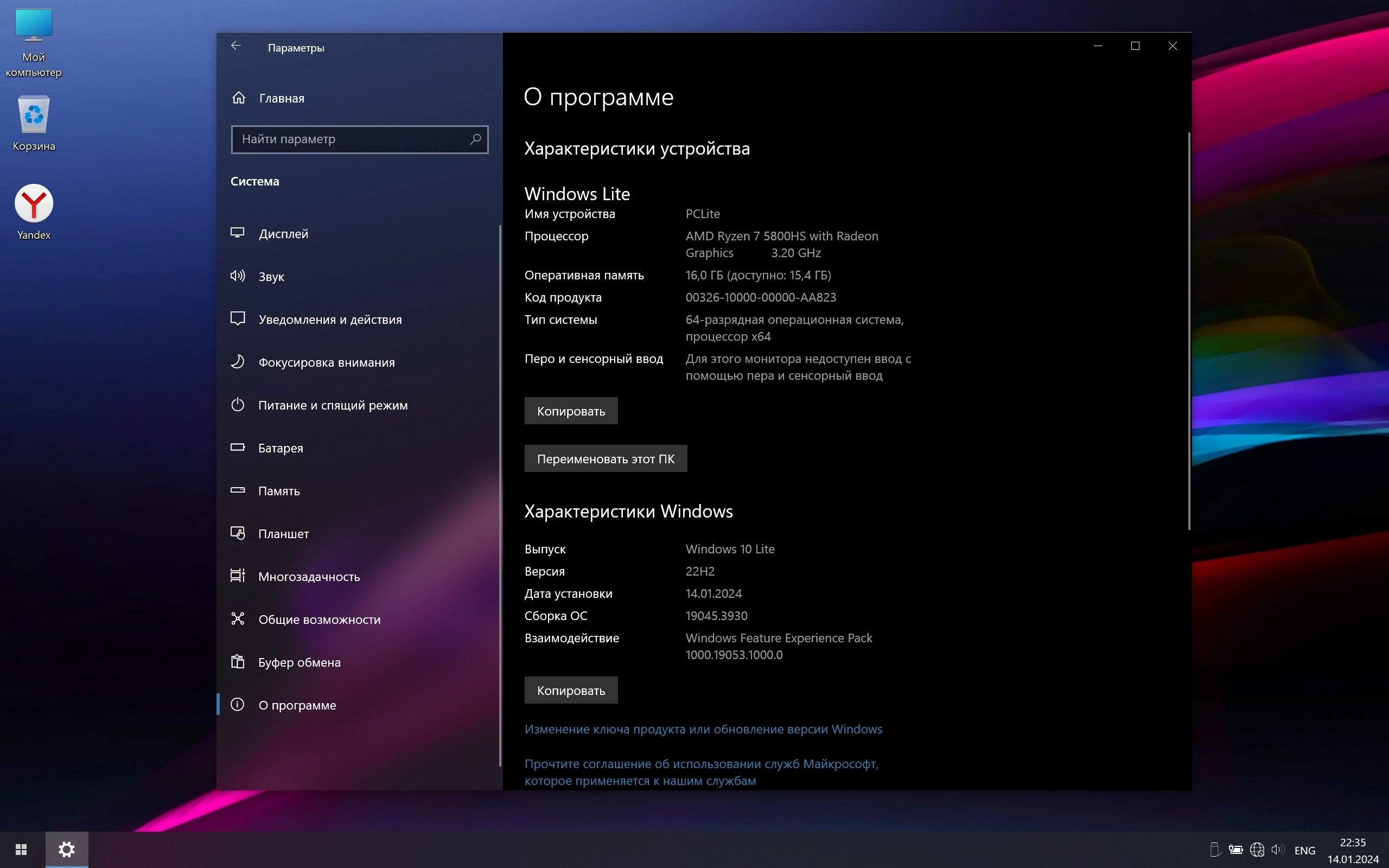Click the back arrow in Settings header

pos(236,46)
